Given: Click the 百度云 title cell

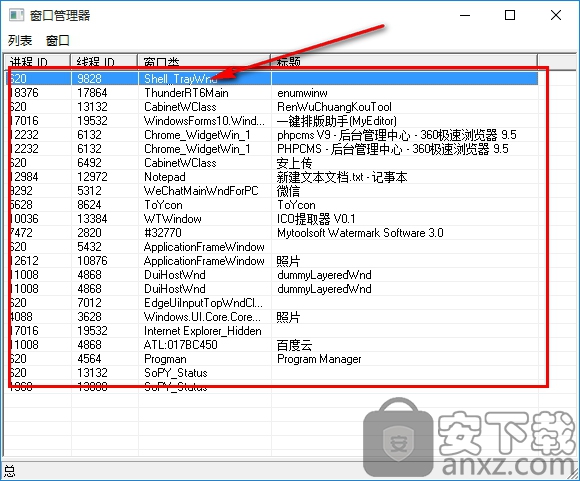Looking at the screenshot, I should point(294,345).
